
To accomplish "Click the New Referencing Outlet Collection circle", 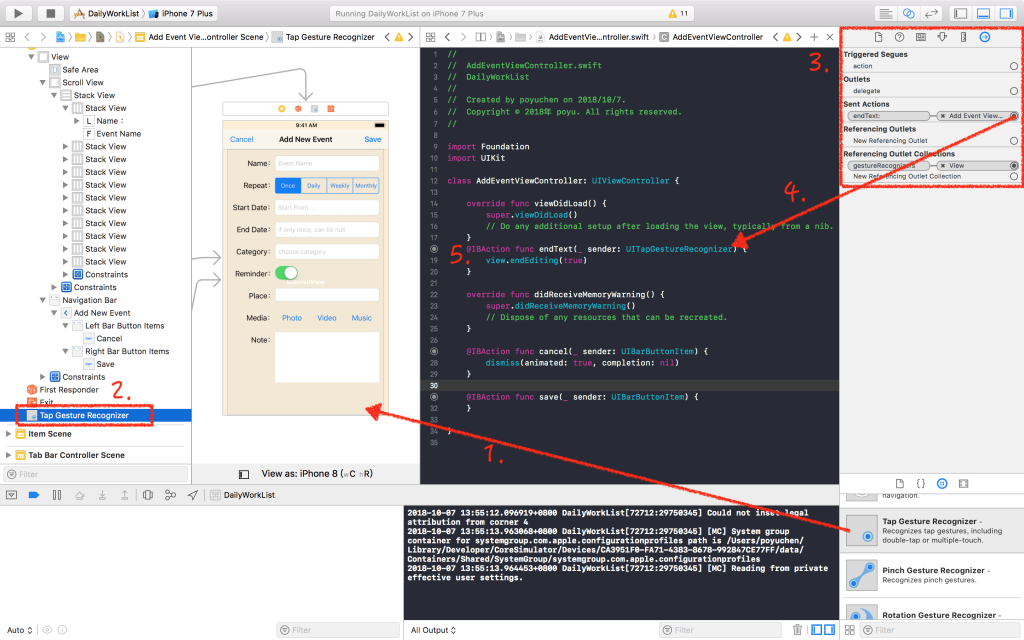I will point(1014,176).
